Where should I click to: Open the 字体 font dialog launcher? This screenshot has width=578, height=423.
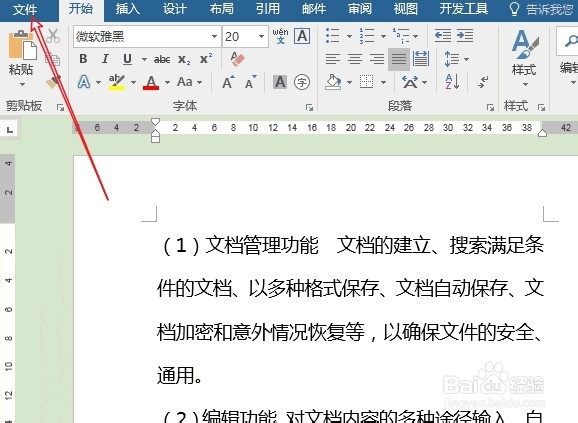[x=309, y=107]
